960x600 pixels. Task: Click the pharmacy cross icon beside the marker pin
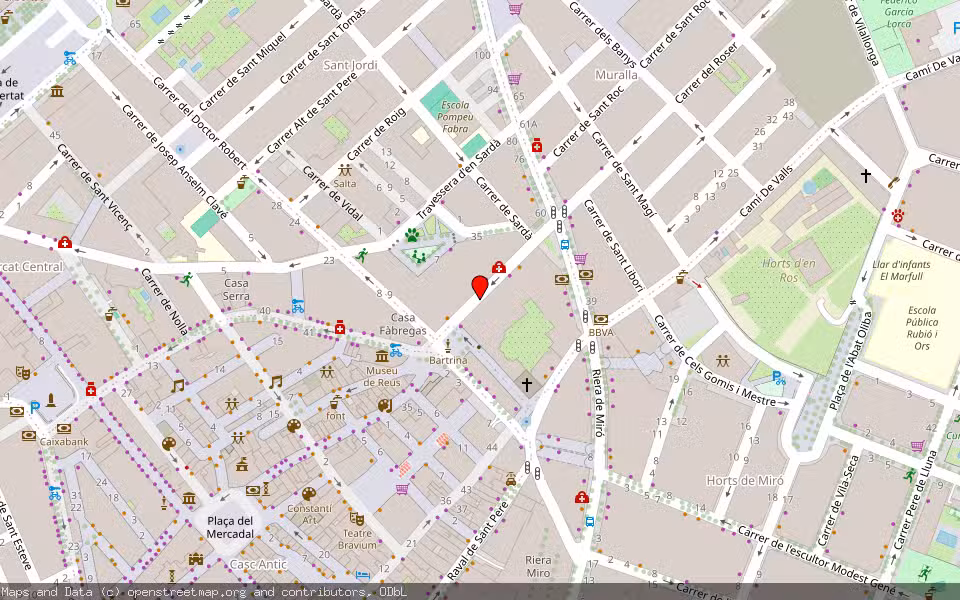click(499, 267)
